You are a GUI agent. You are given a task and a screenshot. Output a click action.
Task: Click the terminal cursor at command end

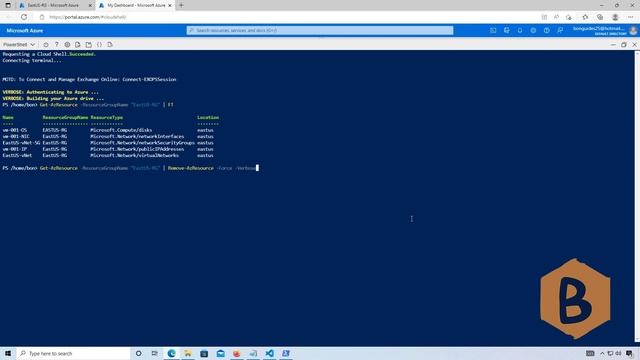257,168
